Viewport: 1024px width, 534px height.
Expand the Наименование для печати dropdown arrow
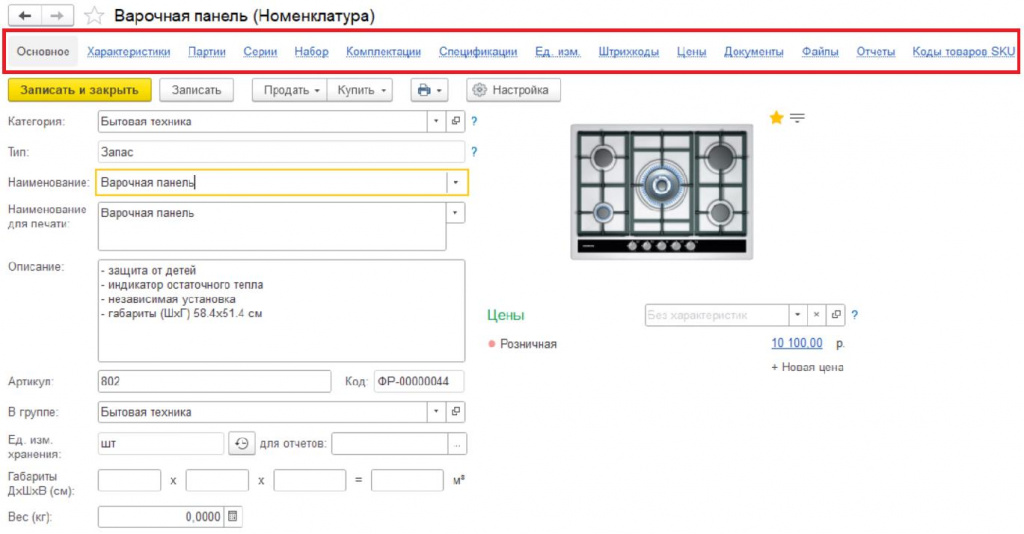(456, 213)
